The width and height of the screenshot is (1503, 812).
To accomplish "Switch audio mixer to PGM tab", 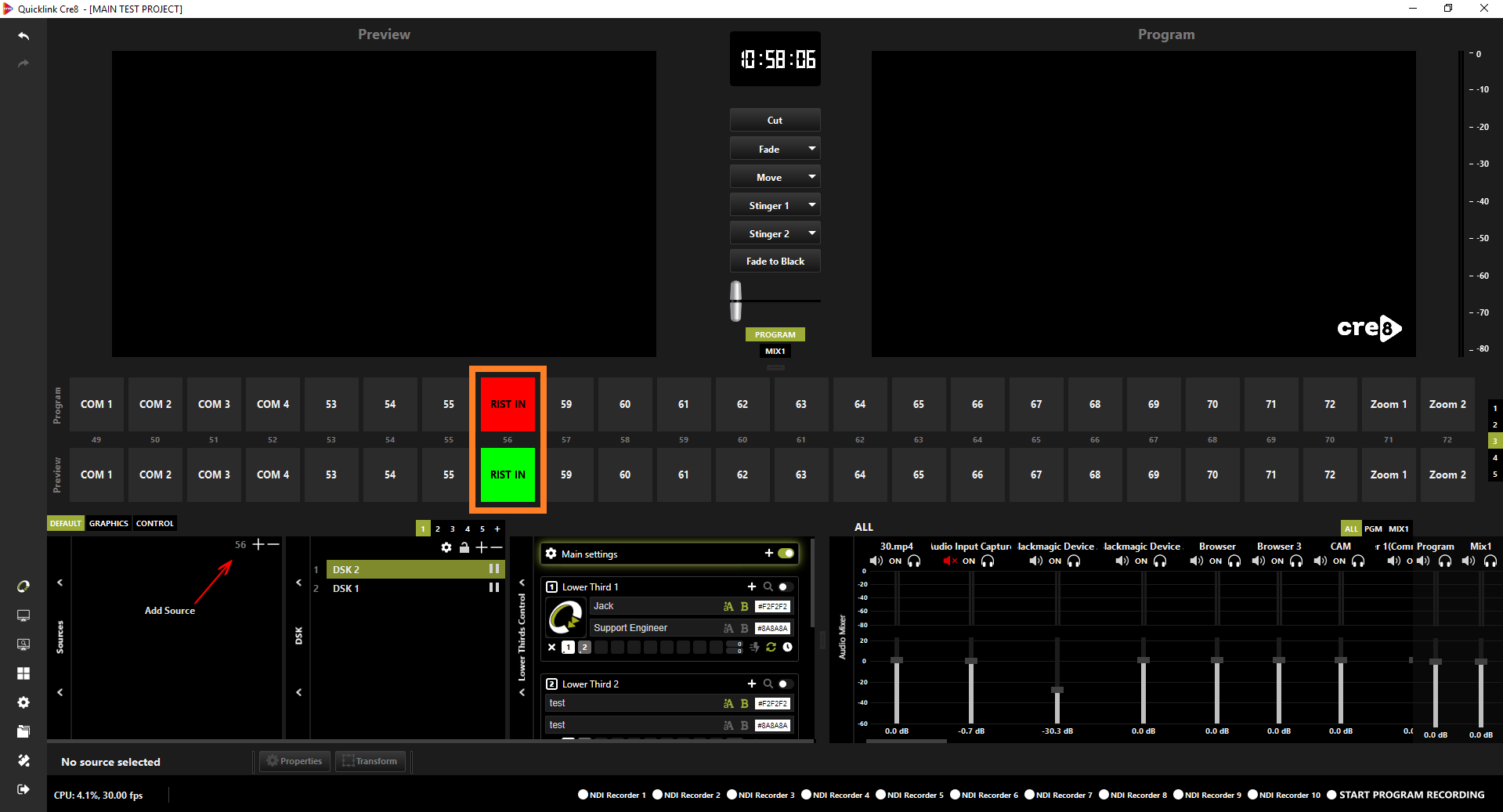I will [1373, 529].
